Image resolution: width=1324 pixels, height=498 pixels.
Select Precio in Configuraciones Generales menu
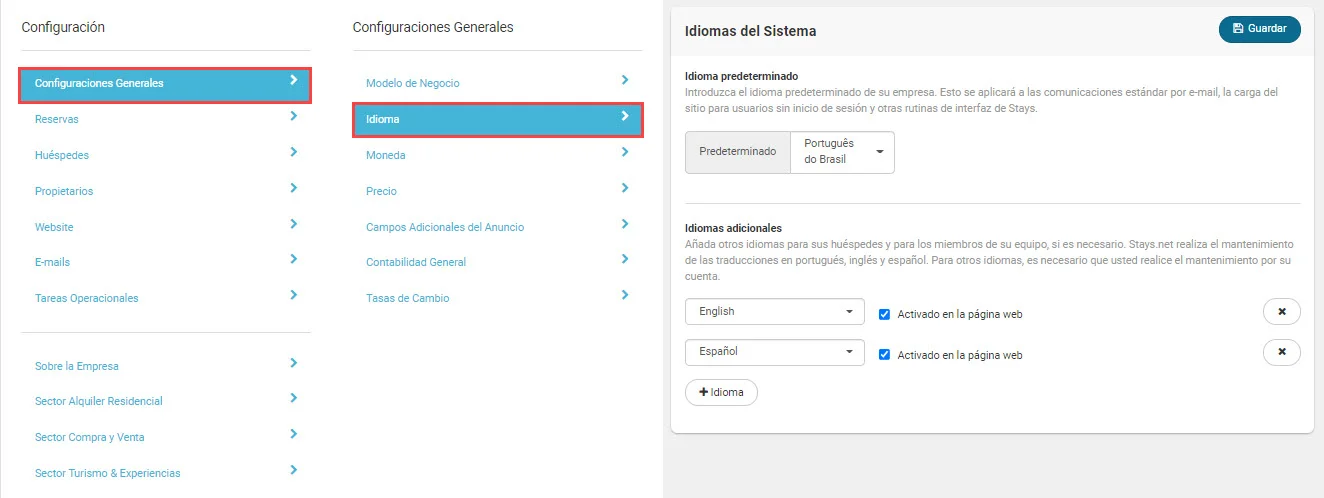click(381, 191)
